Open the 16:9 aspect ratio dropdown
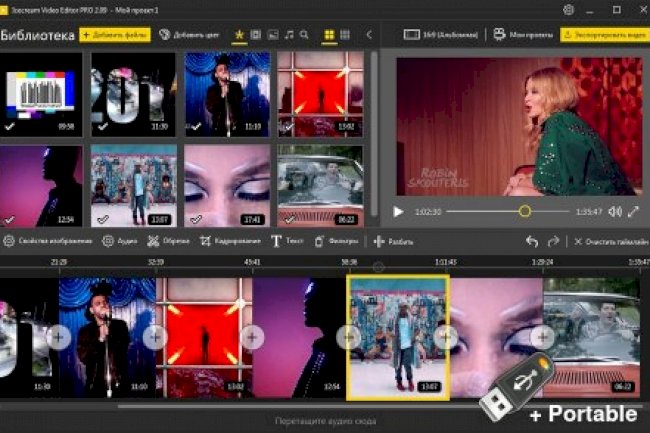The width and height of the screenshot is (650, 433). coord(440,34)
